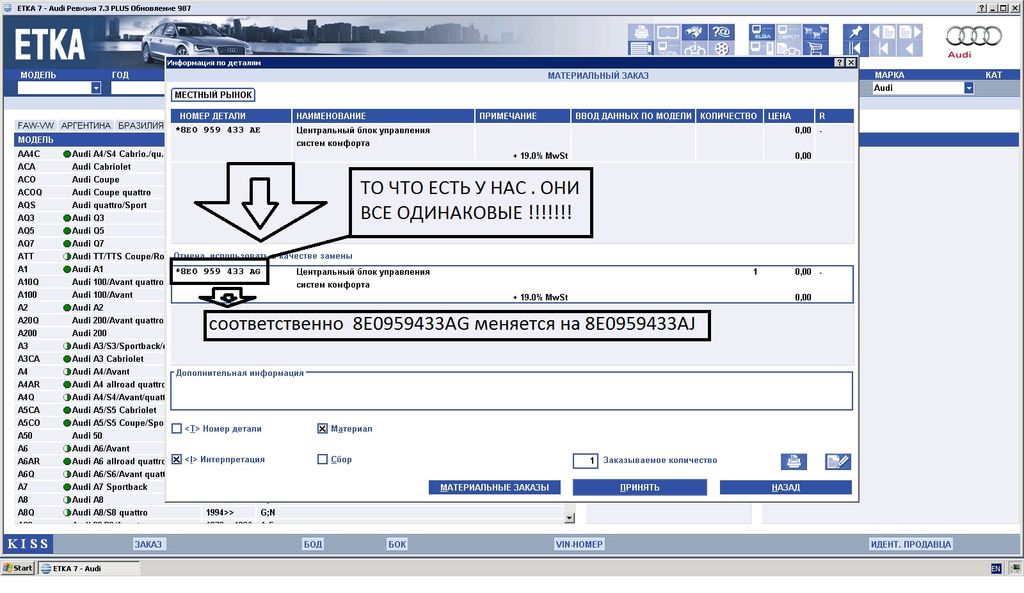Select Audi Q3 in the model list
Screen dimensions: 1024x593
tap(89, 218)
